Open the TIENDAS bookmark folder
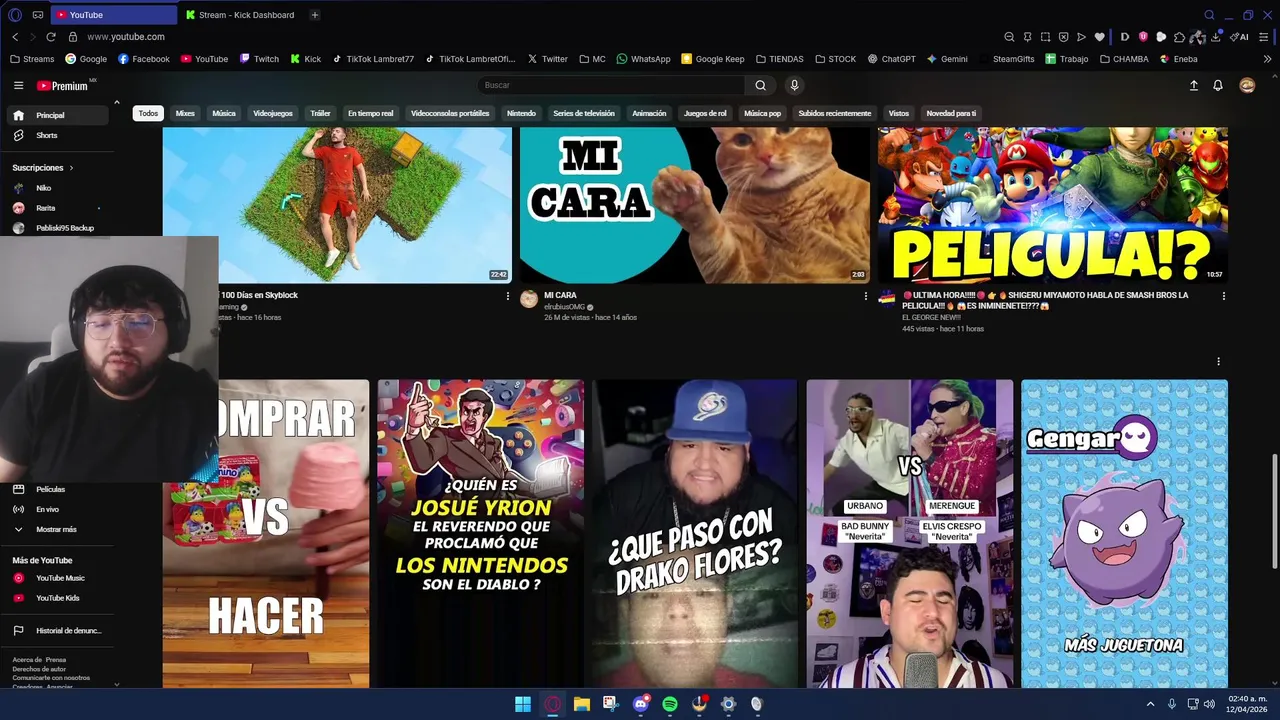 coord(779,59)
